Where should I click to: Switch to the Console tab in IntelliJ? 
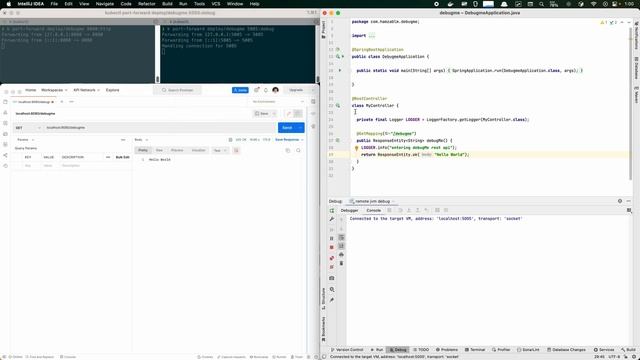click(x=373, y=211)
